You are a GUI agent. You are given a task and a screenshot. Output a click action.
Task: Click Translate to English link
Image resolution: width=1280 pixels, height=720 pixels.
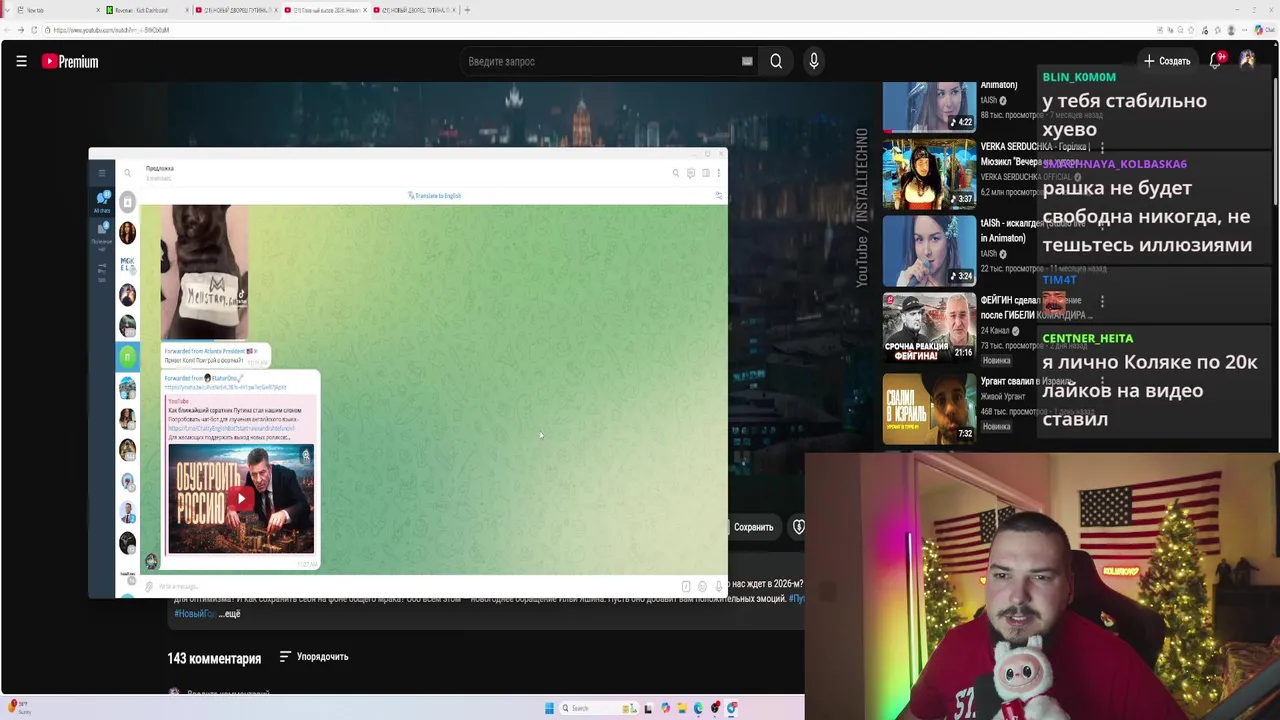pyautogui.click(x=435, y=196)
